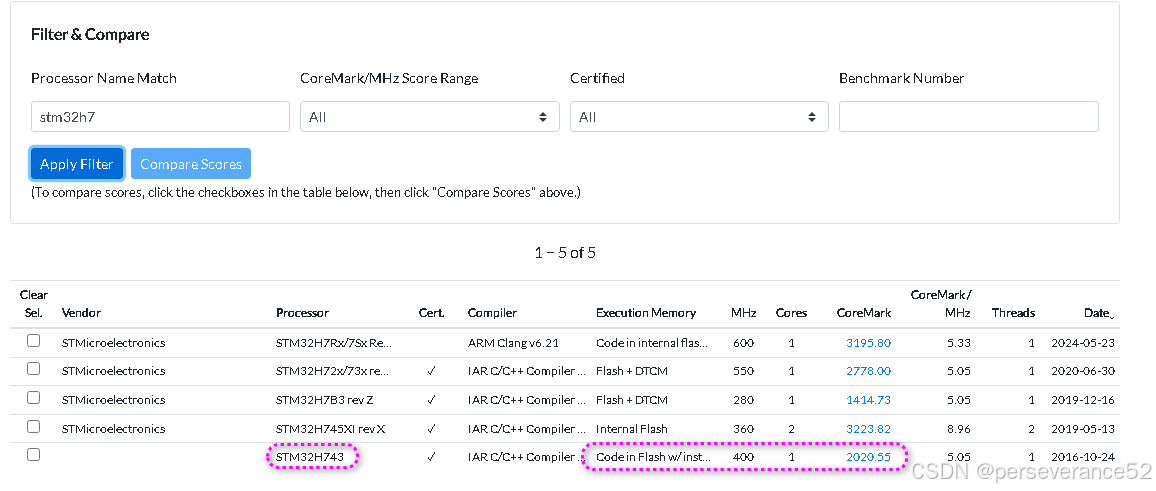Sort by the Date column header

pos(1096,313)
